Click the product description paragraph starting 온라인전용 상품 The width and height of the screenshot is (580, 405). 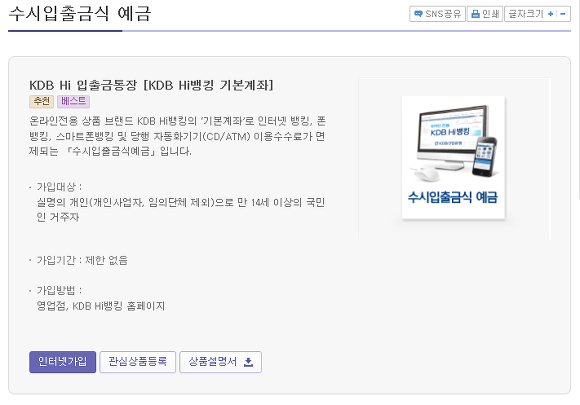pos(177,136)
